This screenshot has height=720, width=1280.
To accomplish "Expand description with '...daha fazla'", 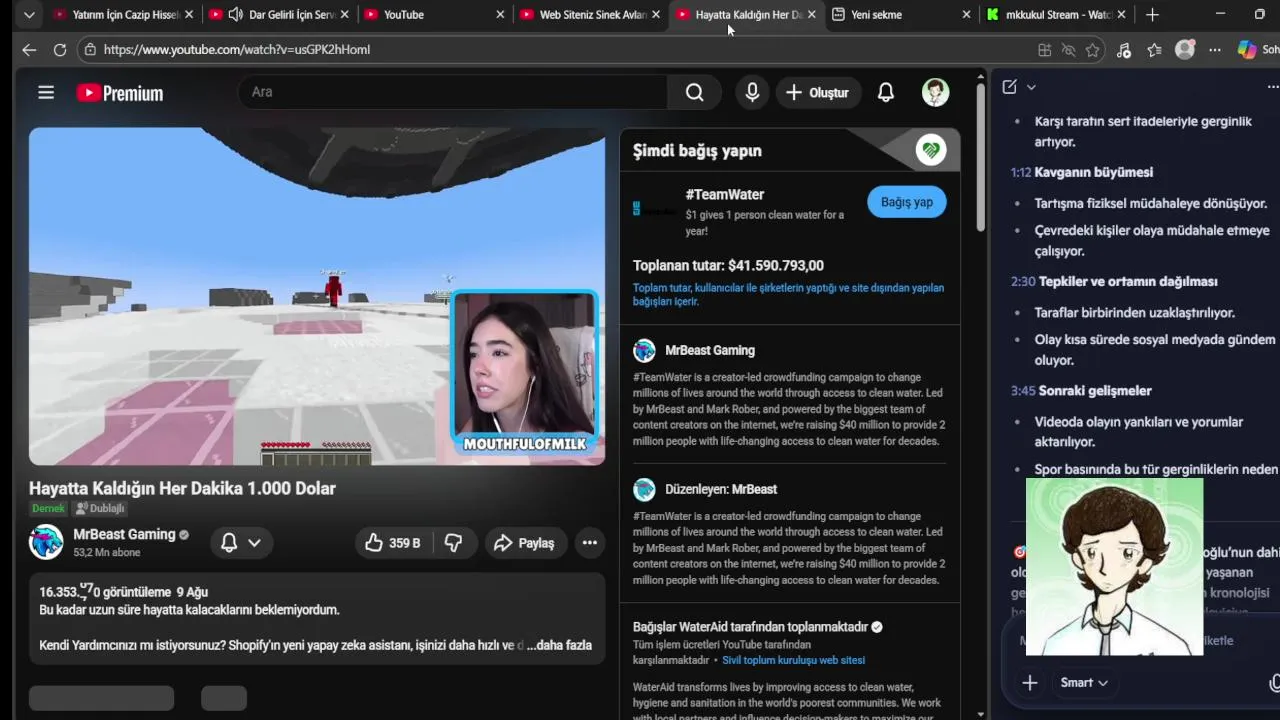I will tap(559, 645).
